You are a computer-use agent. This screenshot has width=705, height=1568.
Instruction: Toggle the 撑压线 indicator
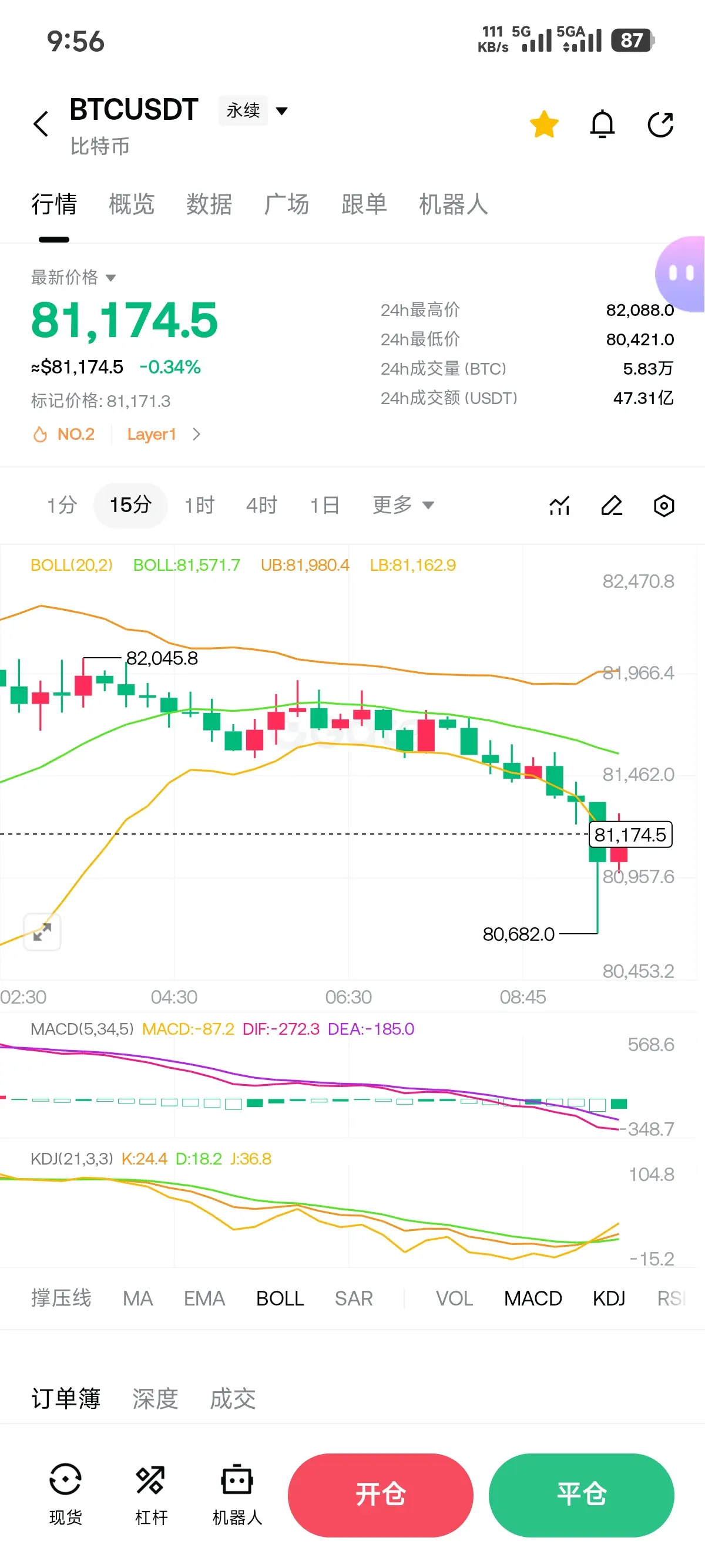coord(61,1298)
